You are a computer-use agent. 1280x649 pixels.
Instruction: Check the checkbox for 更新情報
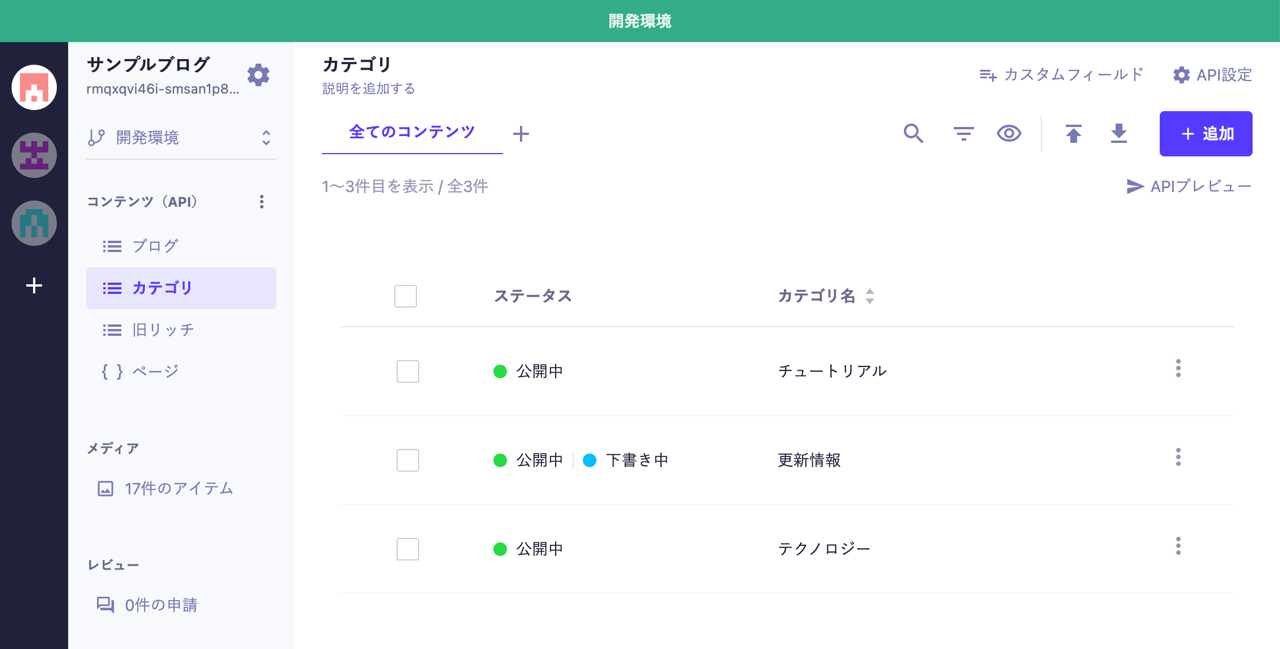pos(406,459)
